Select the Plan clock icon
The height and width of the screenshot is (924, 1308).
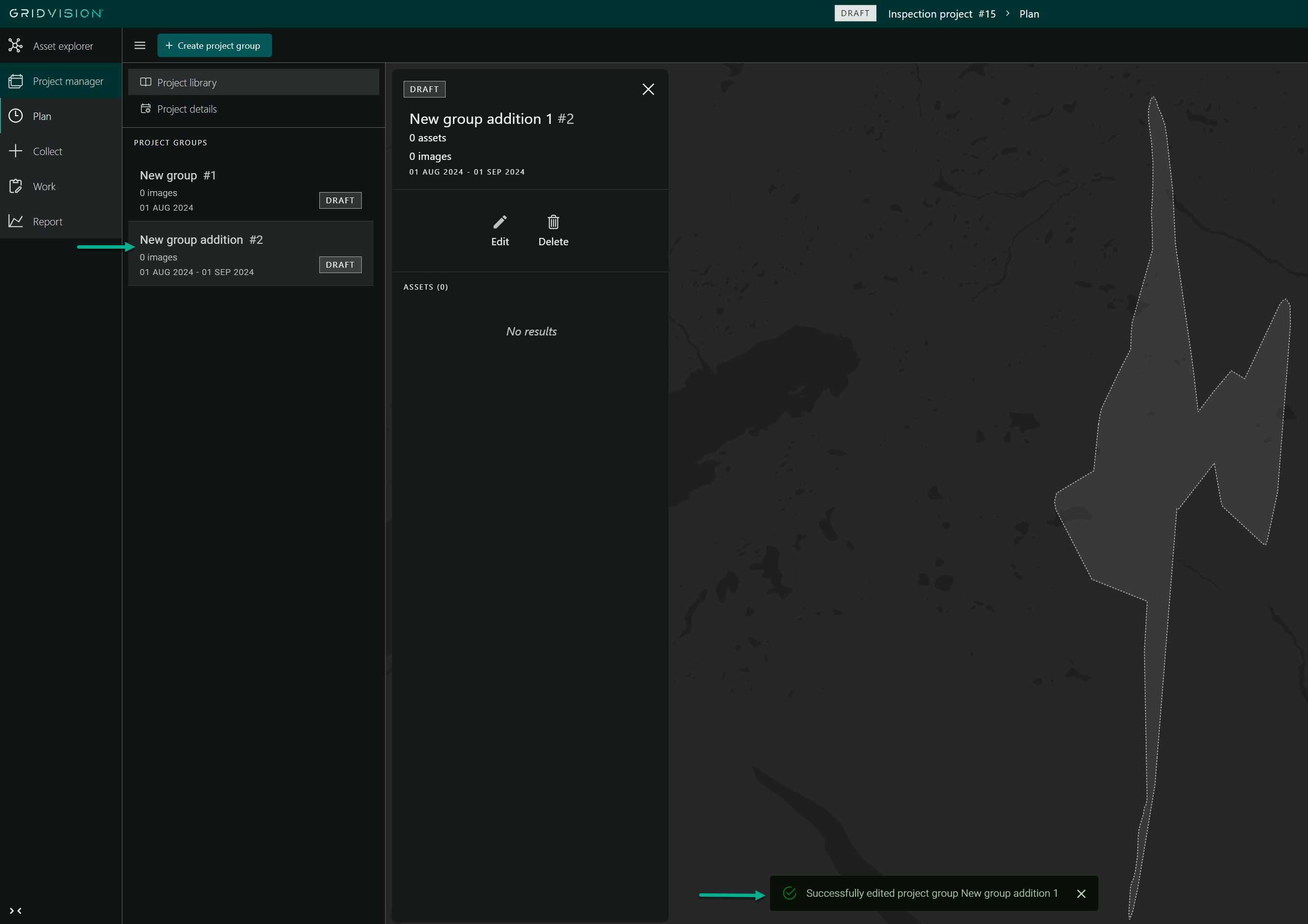pyautogui.click(x=16, y=116)
